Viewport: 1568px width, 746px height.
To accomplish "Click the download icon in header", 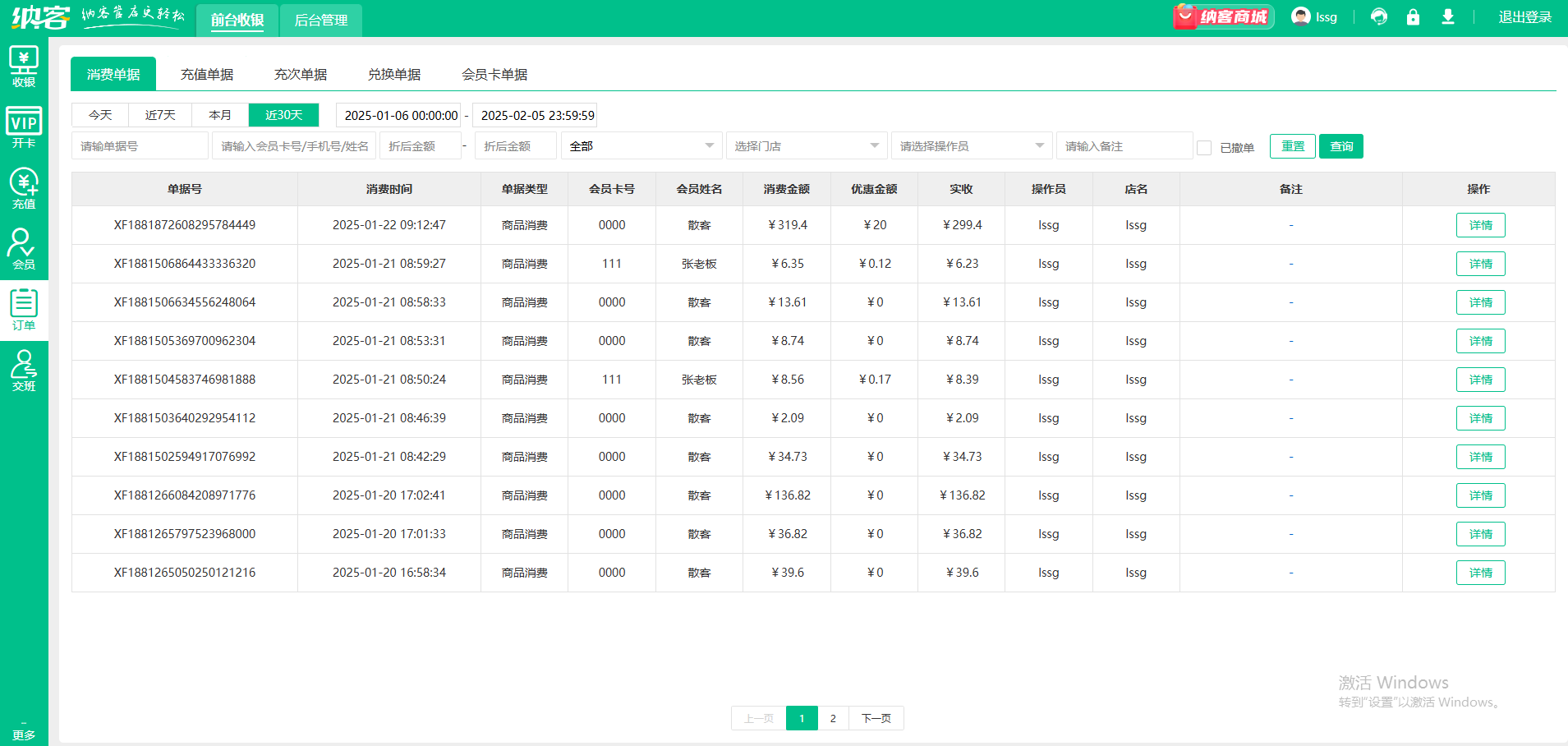I will pos(1448,16).
